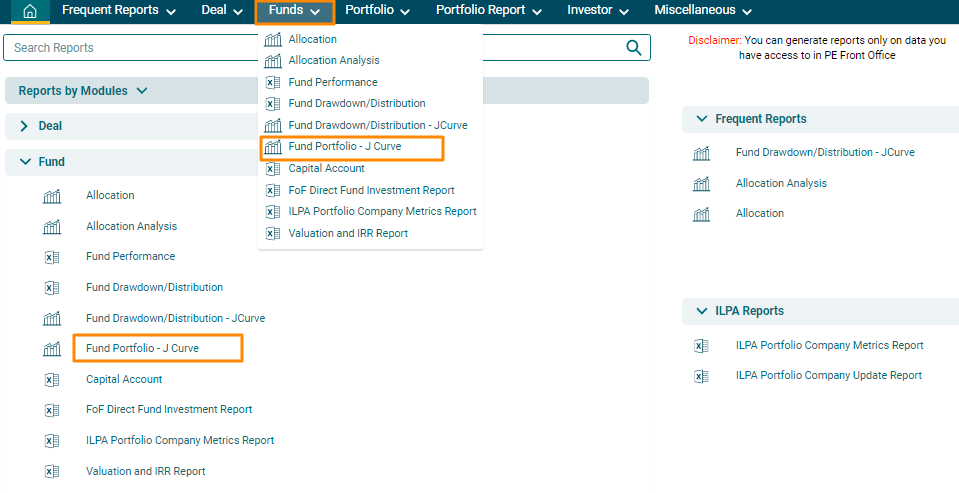
Task: Click Excel icon next to Capital Account in dropdown
Action: 272,169
